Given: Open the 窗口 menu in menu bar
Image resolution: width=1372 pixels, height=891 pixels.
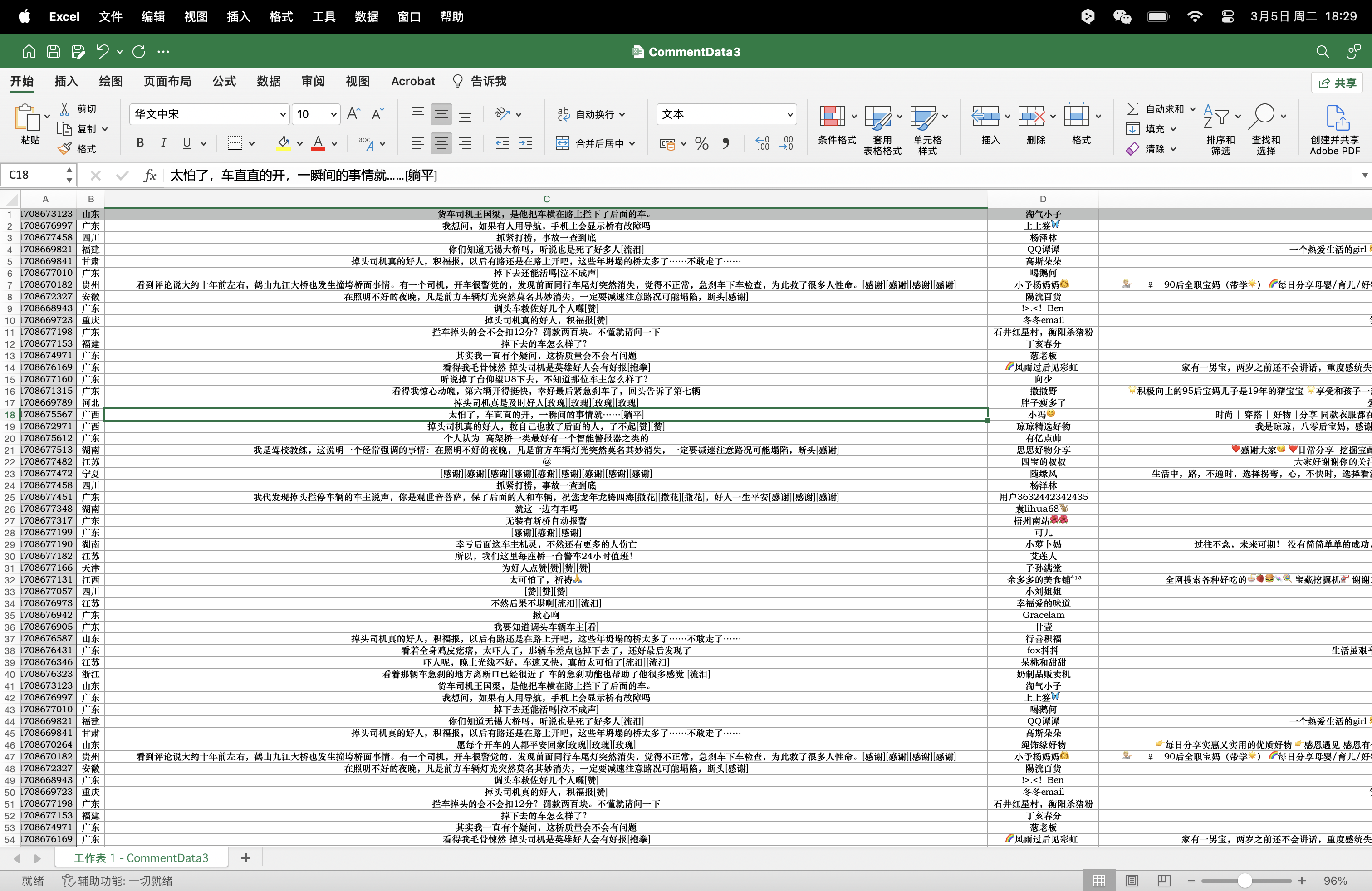Looking at the screenshot, I should tap(409, 17).
